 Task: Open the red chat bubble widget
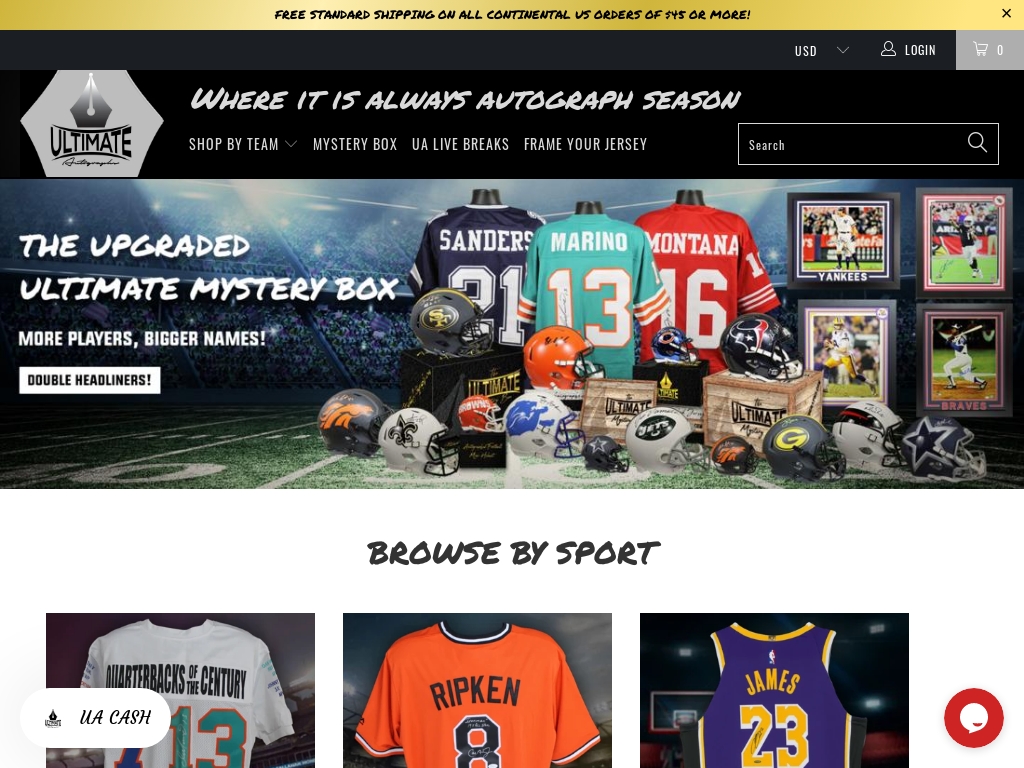tap(974, 717)
